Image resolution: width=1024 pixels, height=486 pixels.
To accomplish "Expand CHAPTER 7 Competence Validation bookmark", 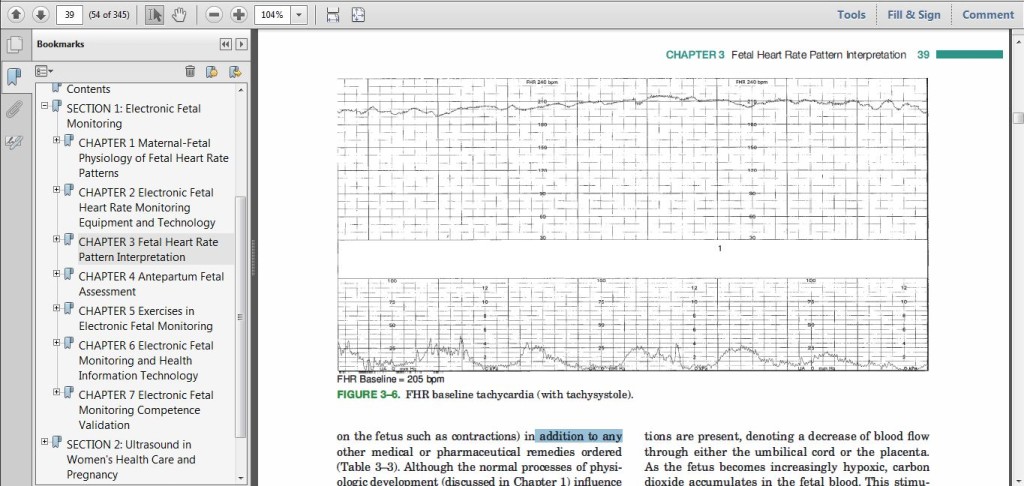I will click(x=57, y=392).
